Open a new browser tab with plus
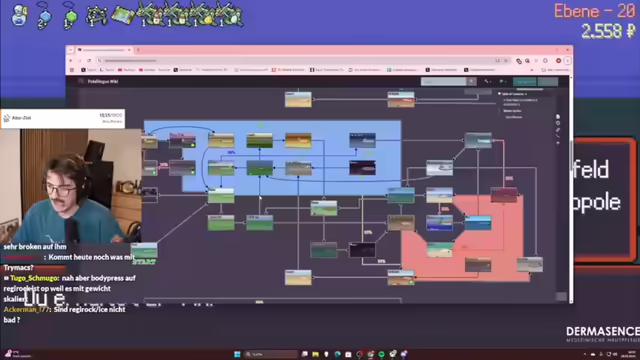The image size is (640, 360). click(x=138, y=50)
